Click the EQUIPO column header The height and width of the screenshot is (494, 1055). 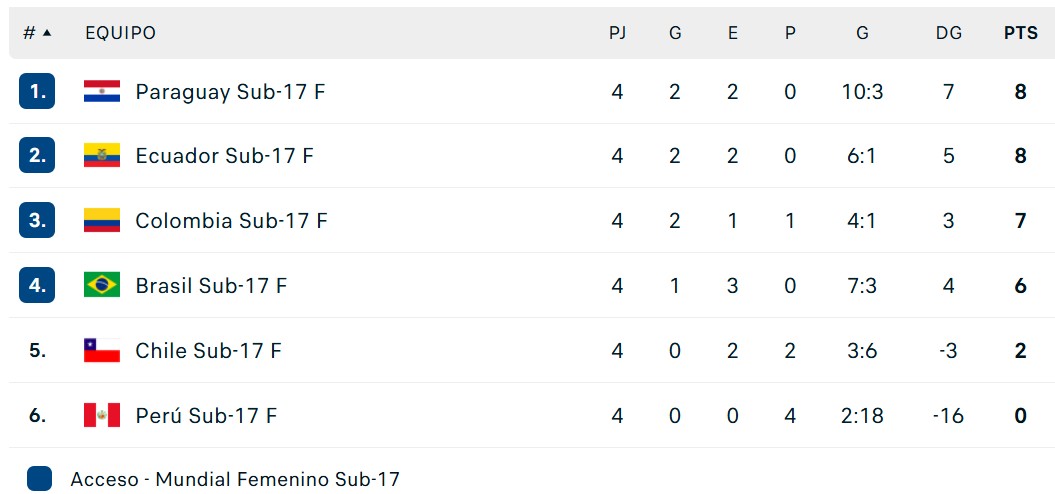120,33
